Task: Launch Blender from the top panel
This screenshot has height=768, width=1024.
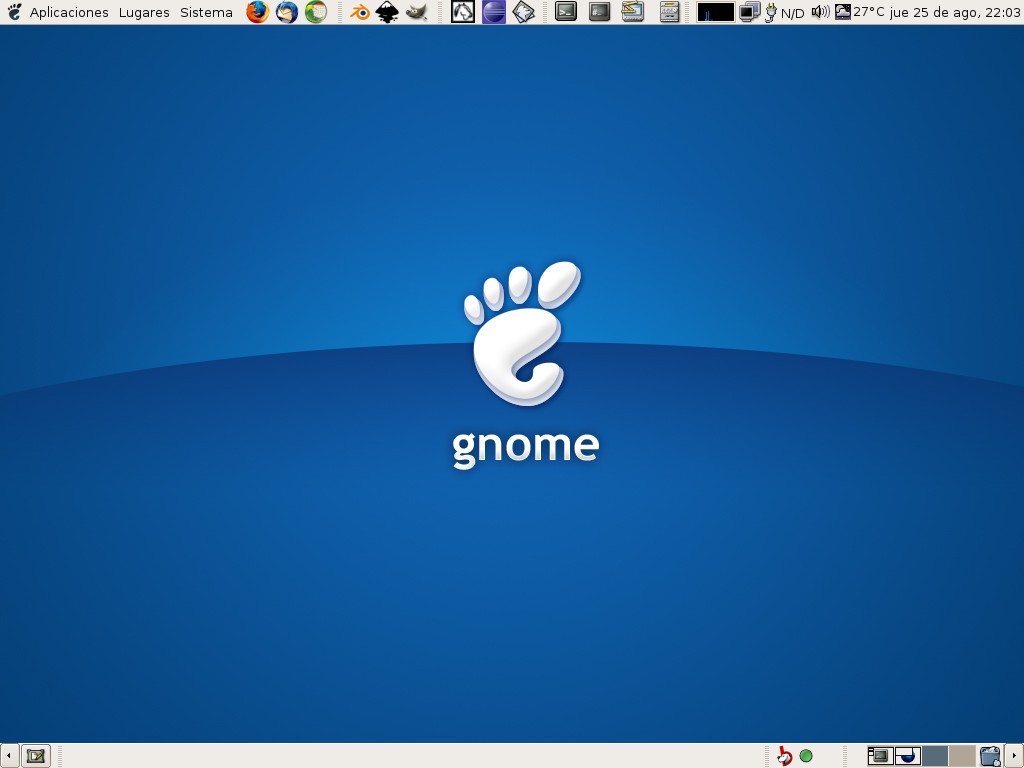Action: [359, 12]
